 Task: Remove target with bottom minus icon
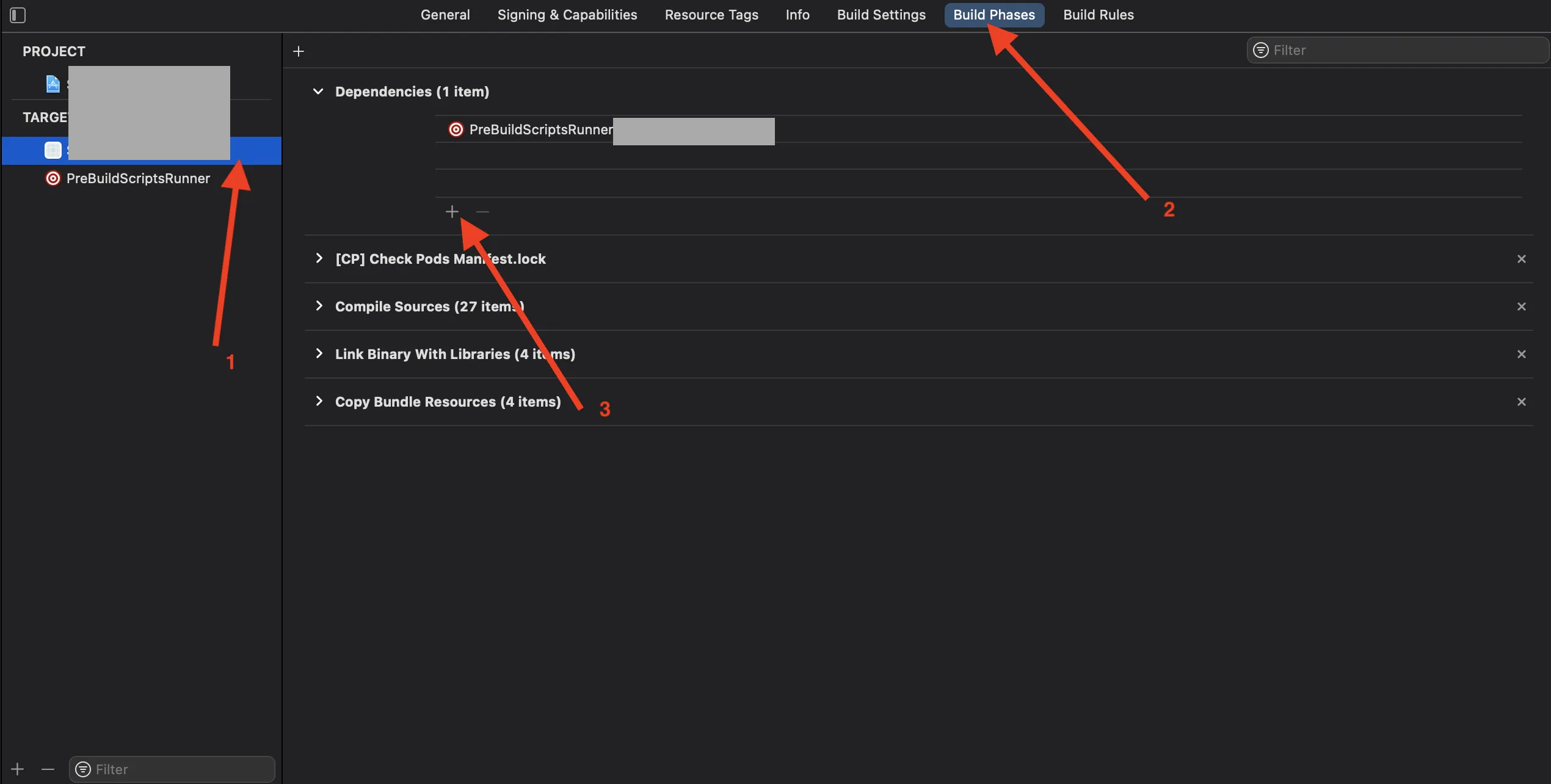point(48,769)
